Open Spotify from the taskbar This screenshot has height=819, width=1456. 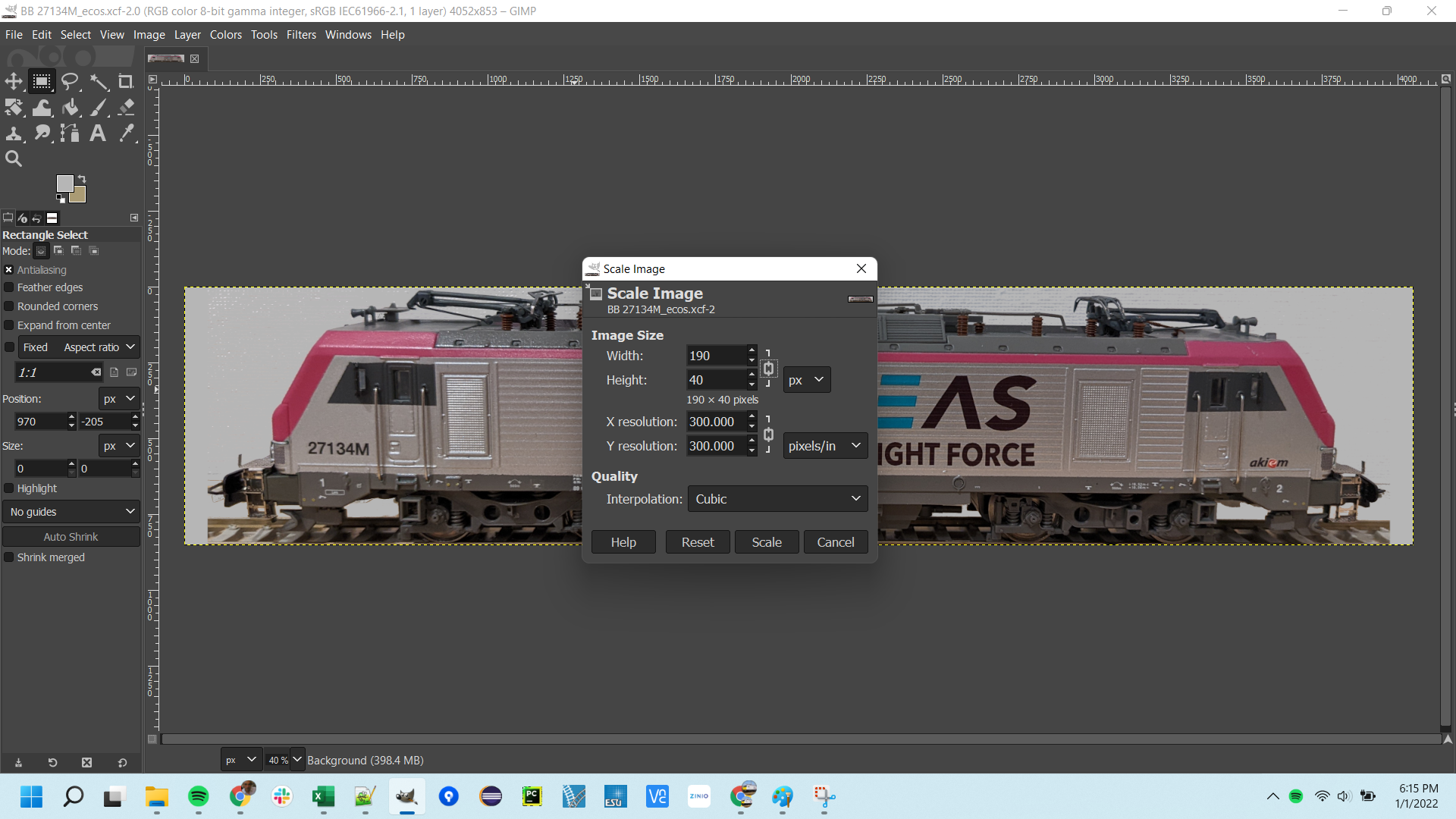tap(199, 796)
